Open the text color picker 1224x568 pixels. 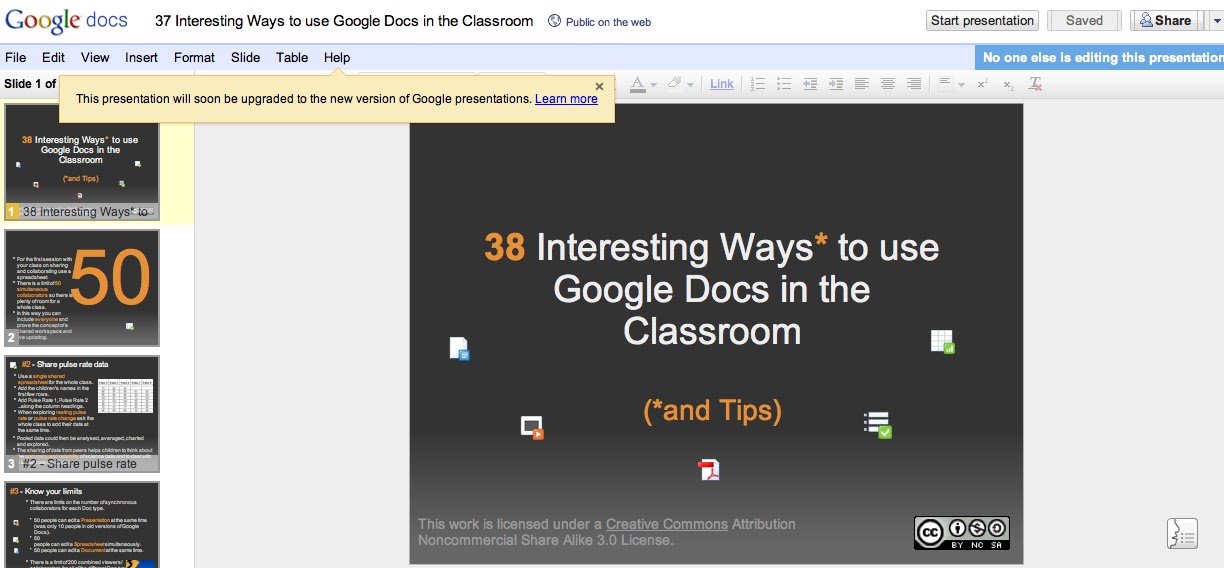click(637, 84)
